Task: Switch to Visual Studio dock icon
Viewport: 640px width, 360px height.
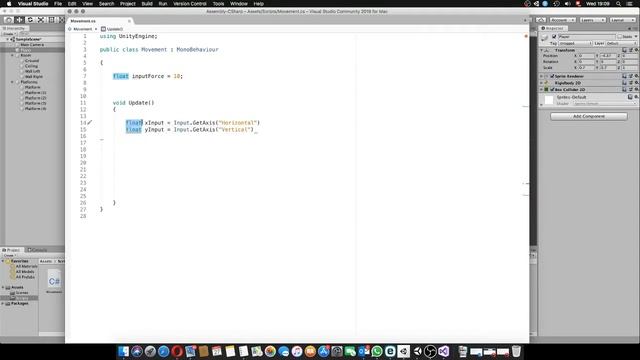Action: pyautogui.click(x=444, y=351)
